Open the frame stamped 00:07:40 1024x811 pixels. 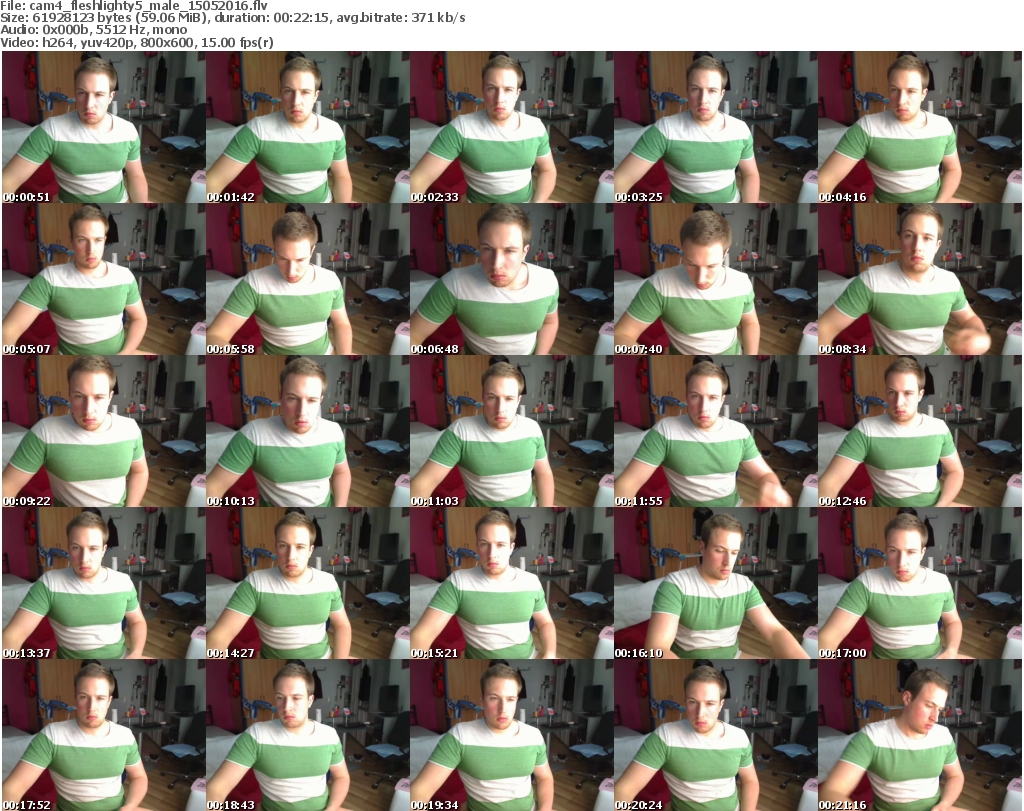tap(716, 279)
